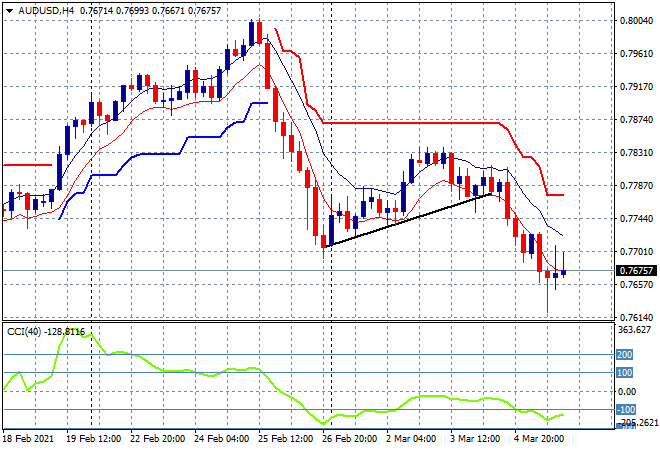Select the AUDUSD,H4 symbol title
Screen dimensions: 660x450
tap(46, 11)
